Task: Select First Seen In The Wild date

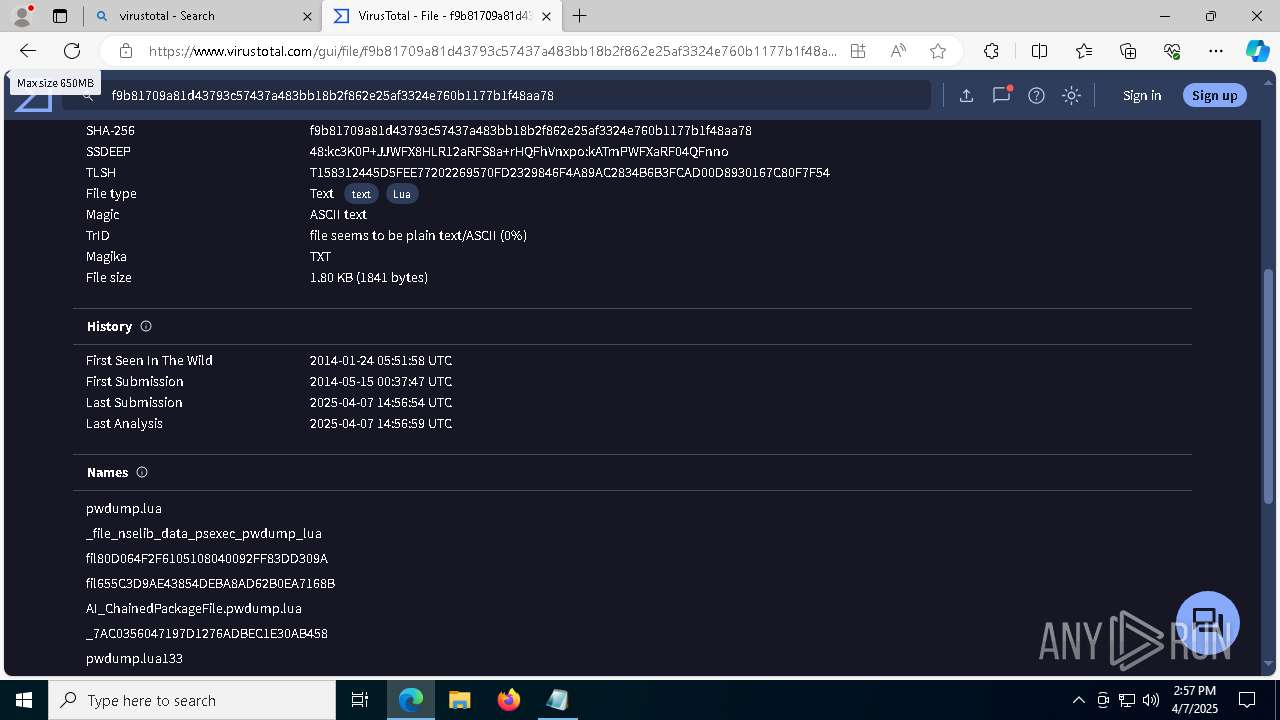Action: [x=381, y=361]
